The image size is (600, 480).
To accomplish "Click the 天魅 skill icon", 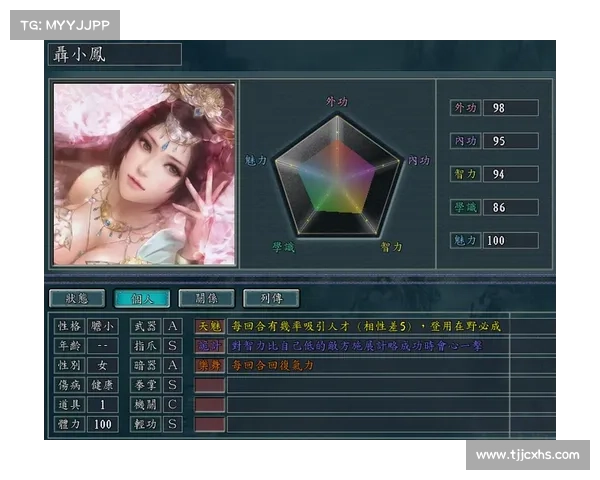I will [x=209, y=326].
